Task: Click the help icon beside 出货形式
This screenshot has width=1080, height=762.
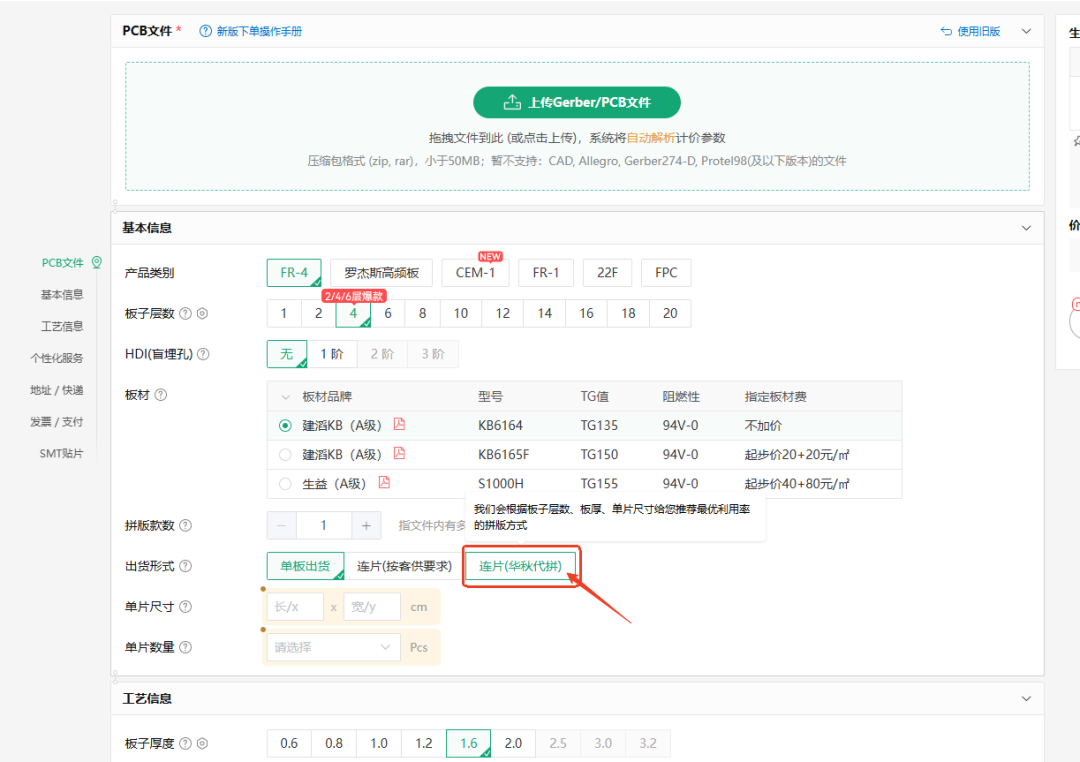Action: 185,566
